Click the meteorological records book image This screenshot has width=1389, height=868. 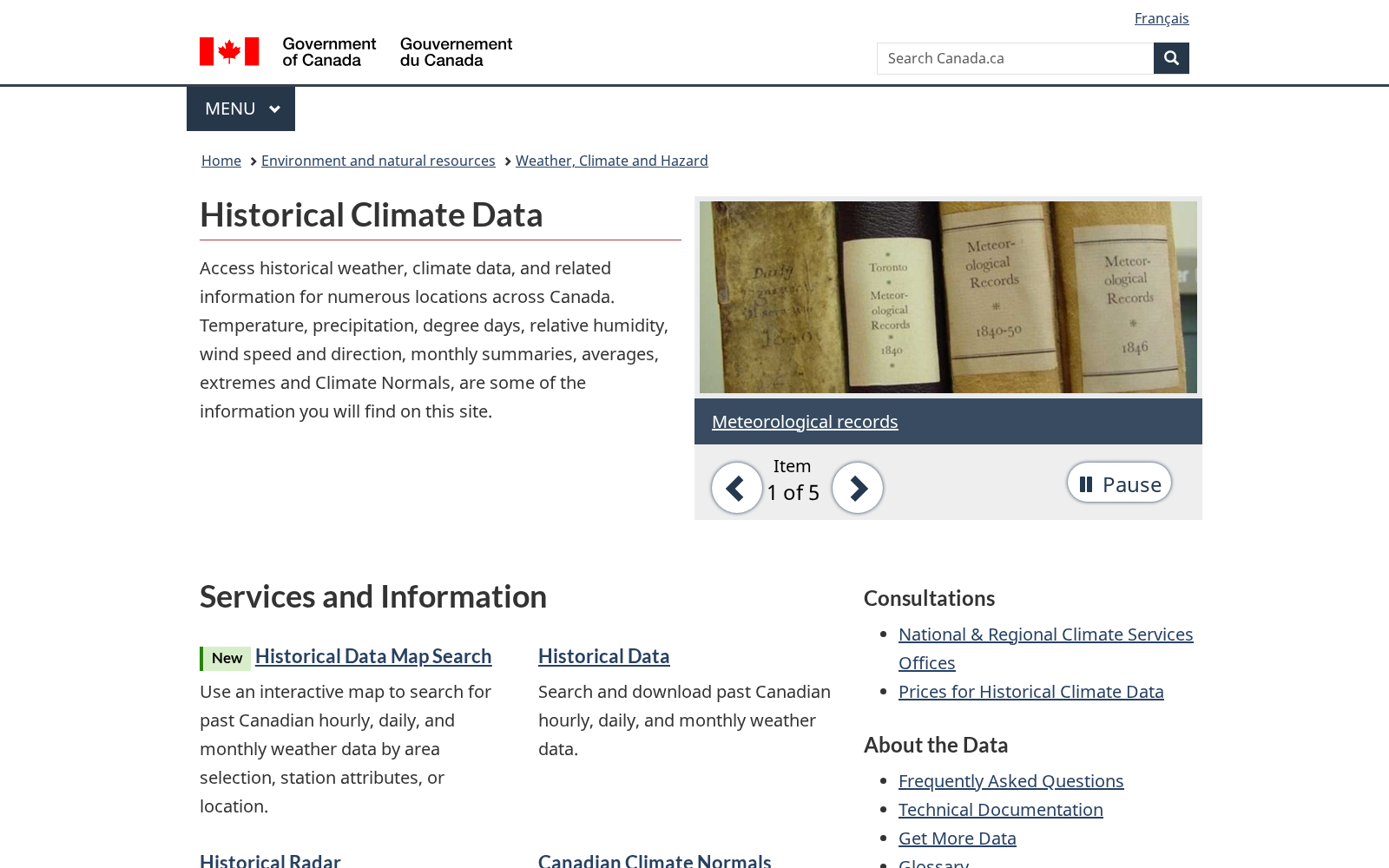[x=948, y=297]
